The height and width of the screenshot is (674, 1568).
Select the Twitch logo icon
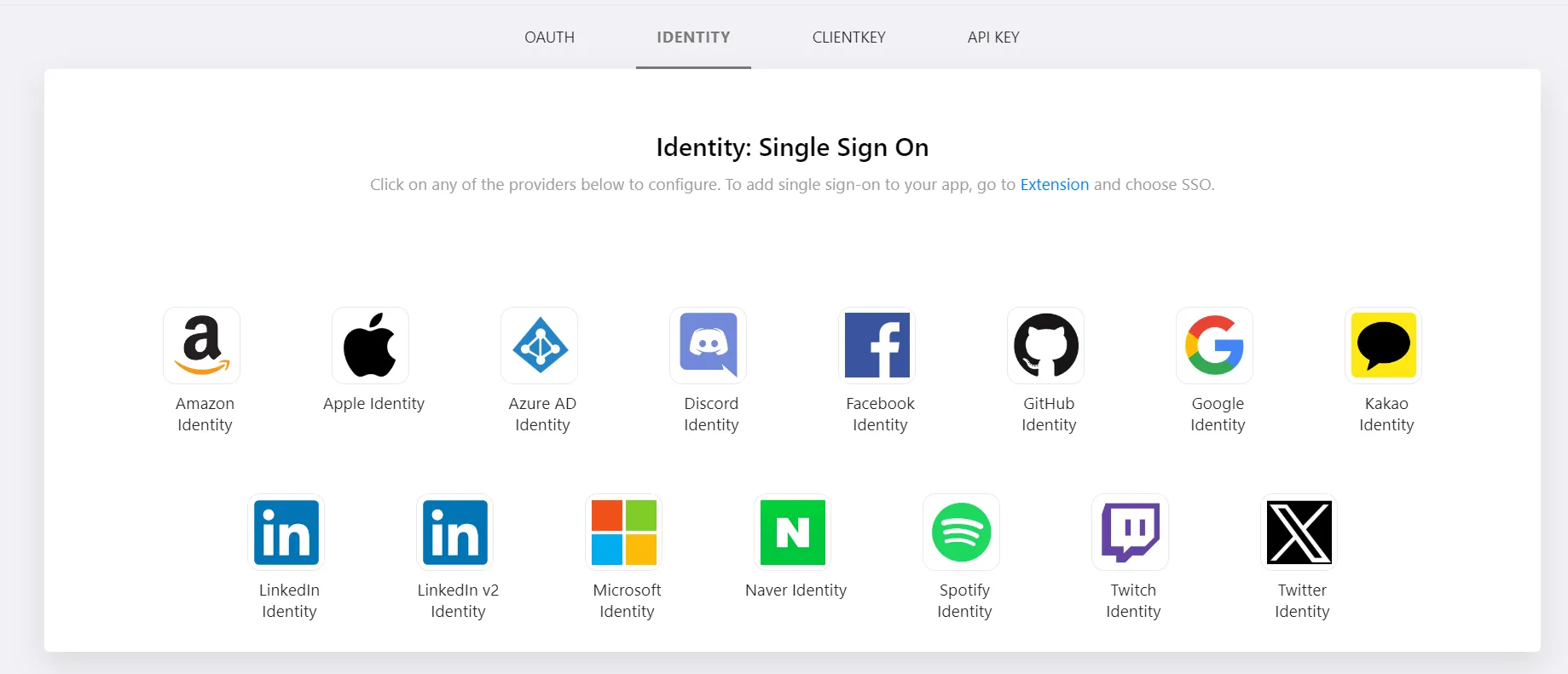pos(1131,533)
